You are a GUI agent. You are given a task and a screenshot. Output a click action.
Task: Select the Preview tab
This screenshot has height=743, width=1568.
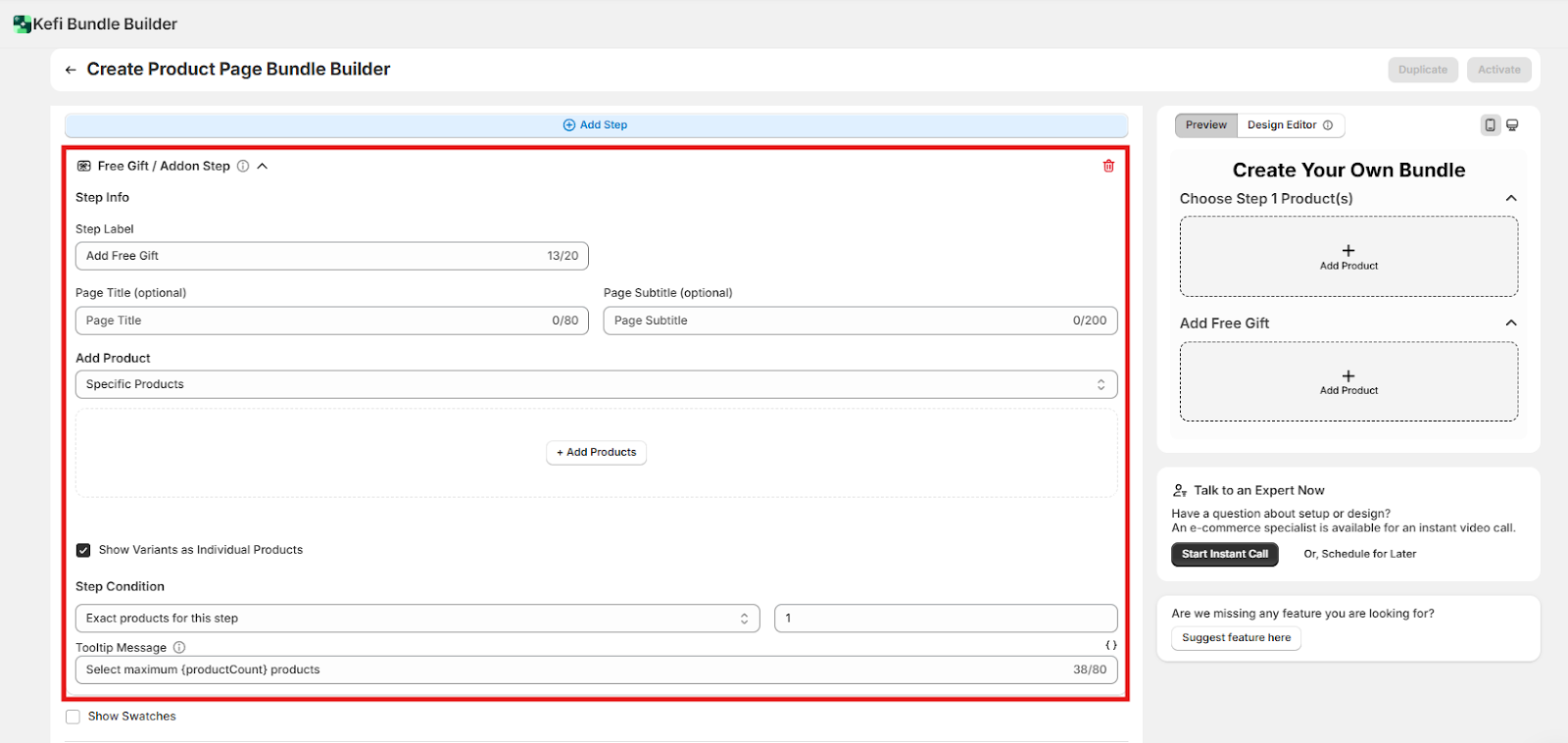(x=1205, y=125)
